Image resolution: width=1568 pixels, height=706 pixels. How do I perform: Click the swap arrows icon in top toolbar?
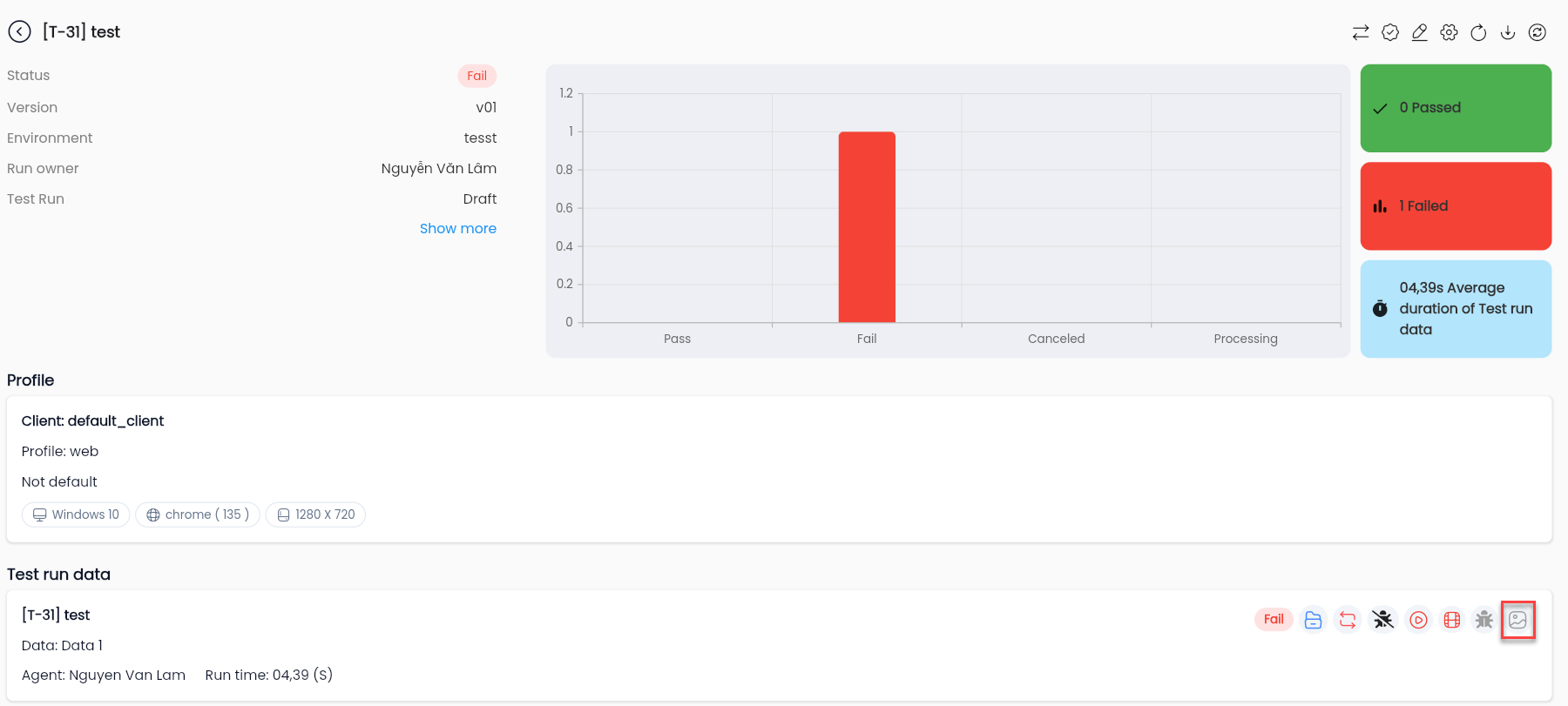1361,32
